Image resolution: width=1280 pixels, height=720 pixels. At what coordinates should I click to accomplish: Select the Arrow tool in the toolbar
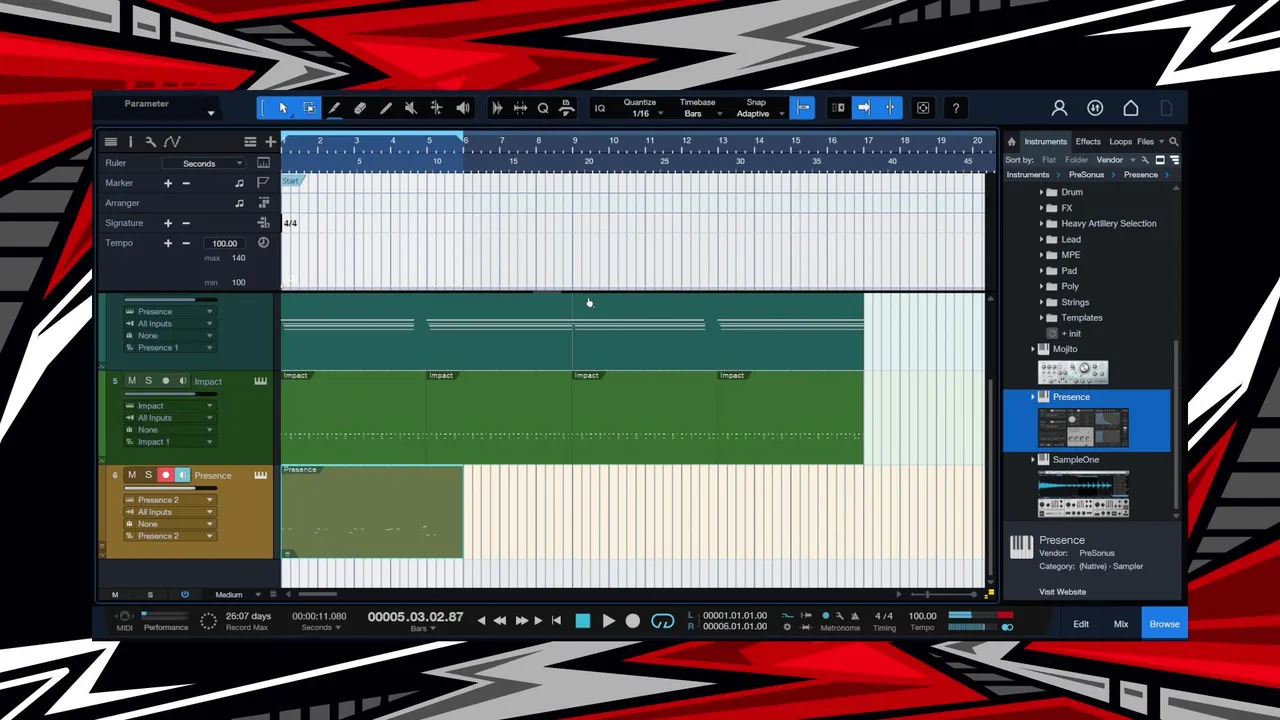point(283,108)
